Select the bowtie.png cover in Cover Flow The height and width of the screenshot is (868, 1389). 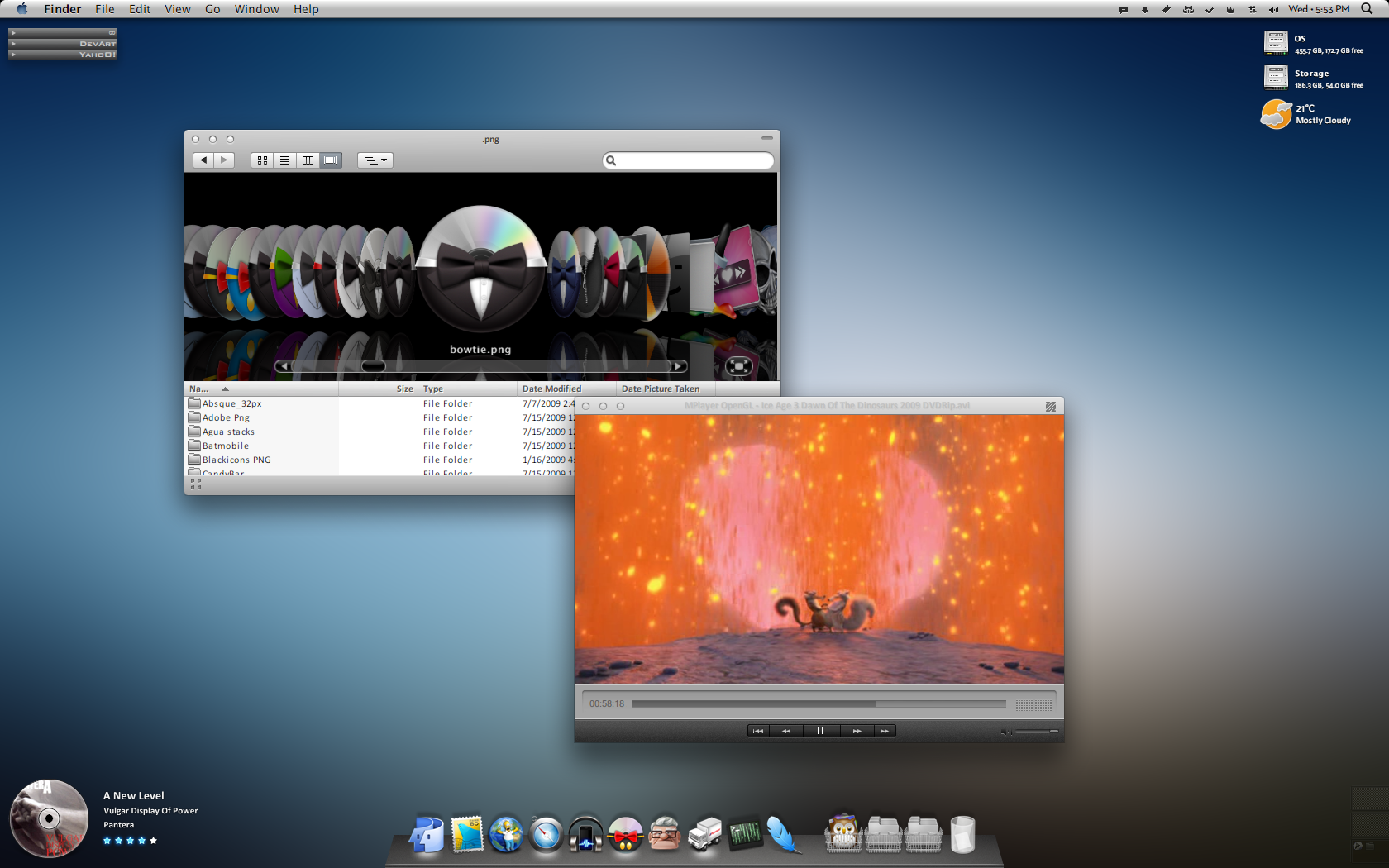(480, 269)
